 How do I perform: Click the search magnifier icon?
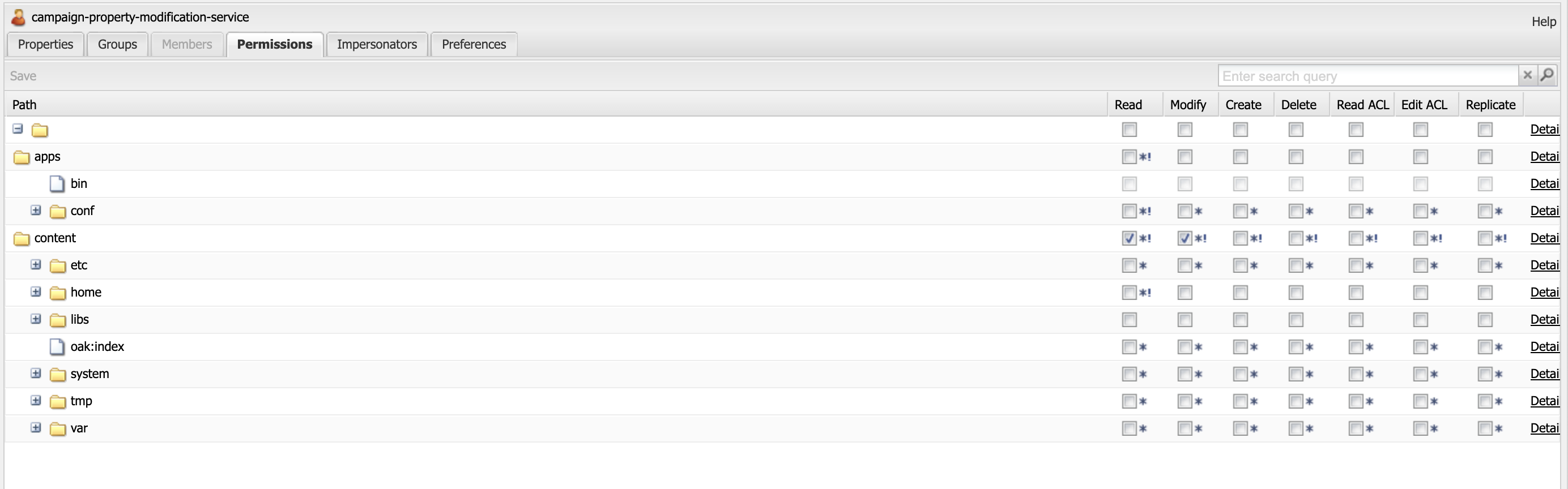1546,75
